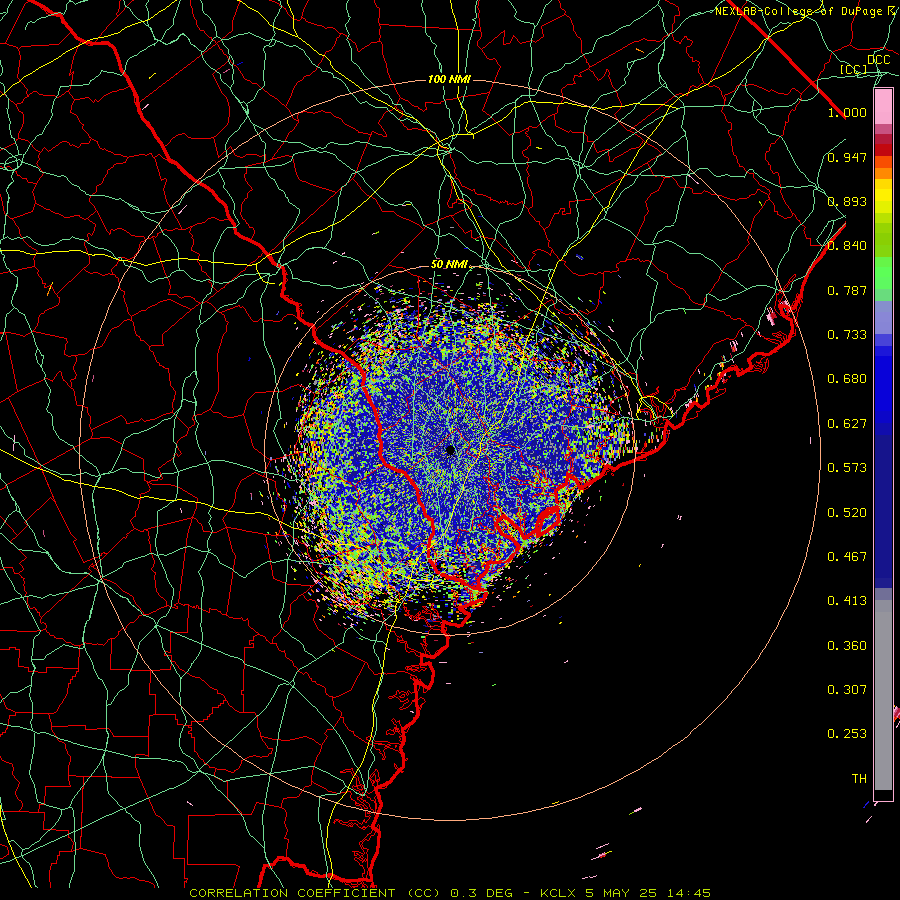
Task: Click the 0.840 scale value
Action: (847, 245)
